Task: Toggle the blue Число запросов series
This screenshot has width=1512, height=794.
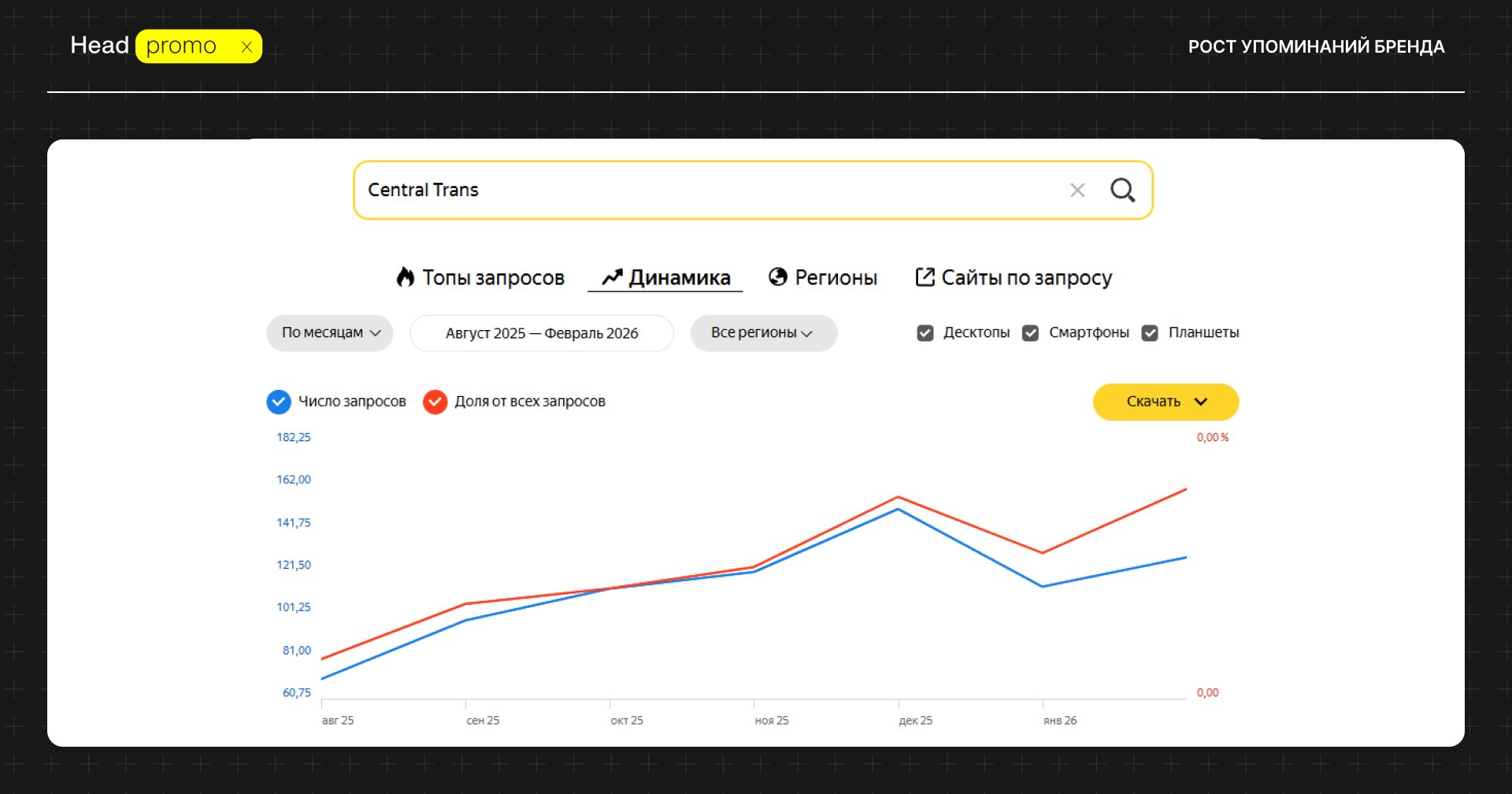Action: tap(279, 402)
